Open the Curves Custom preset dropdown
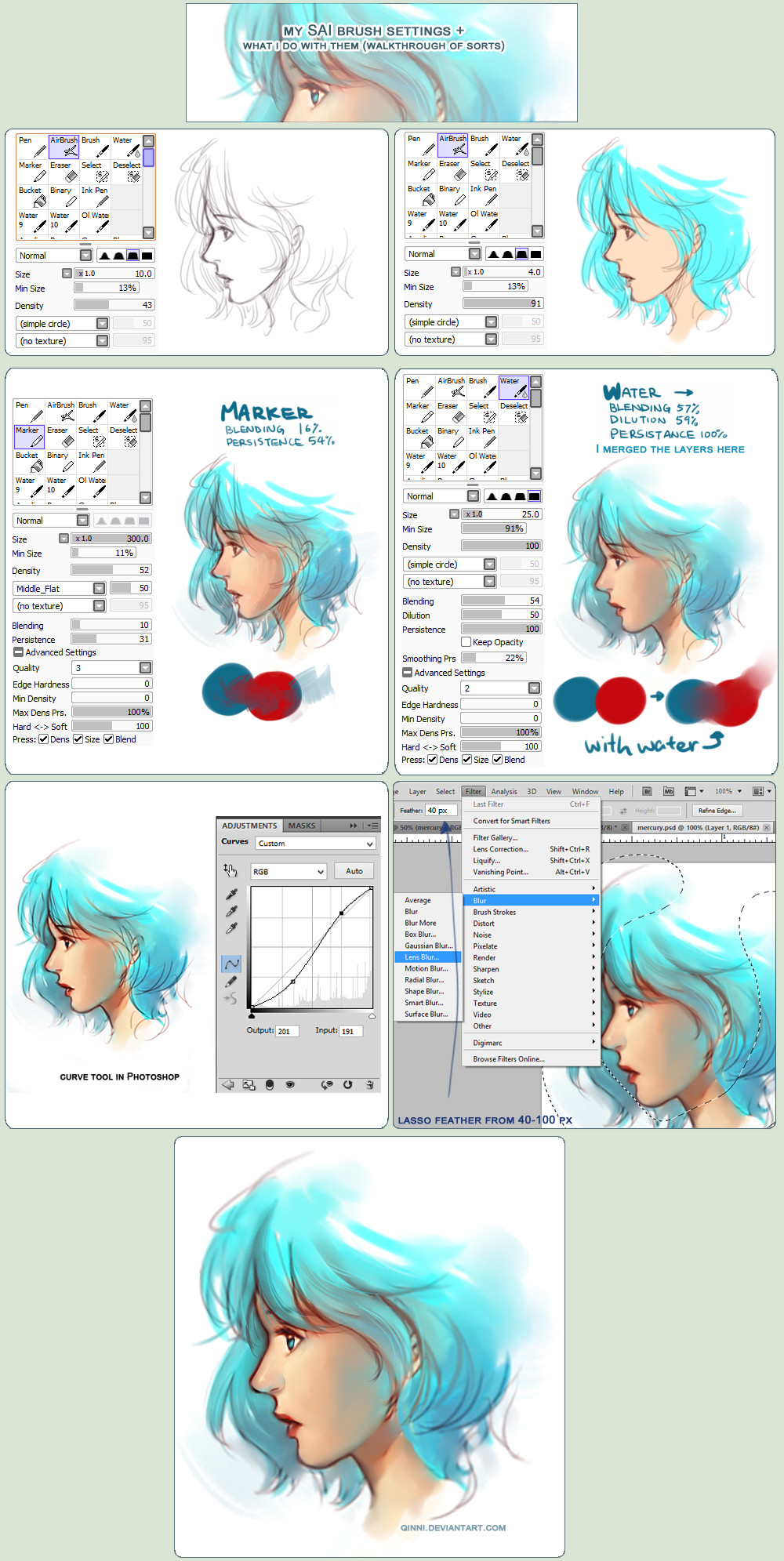Image resolution: width=784 pixels, height=1561 pixels. 316,844
